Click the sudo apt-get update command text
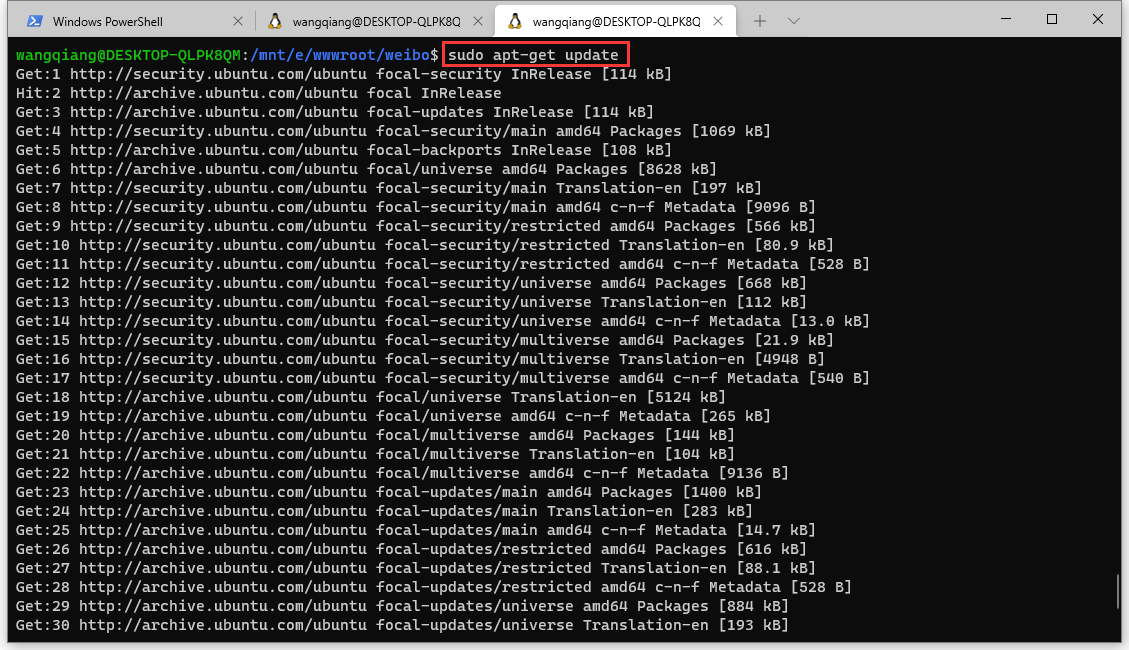 pyautogui.click(x=534, y=55)
